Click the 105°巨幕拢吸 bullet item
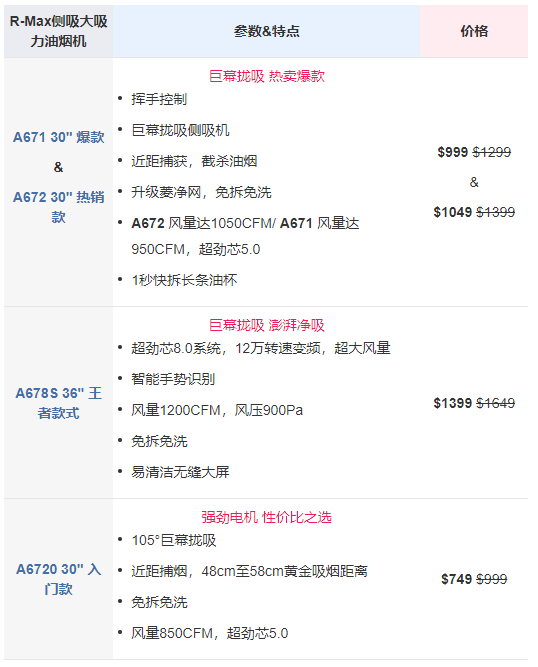This screenshot has height=667, width=538. coord(174,540)
